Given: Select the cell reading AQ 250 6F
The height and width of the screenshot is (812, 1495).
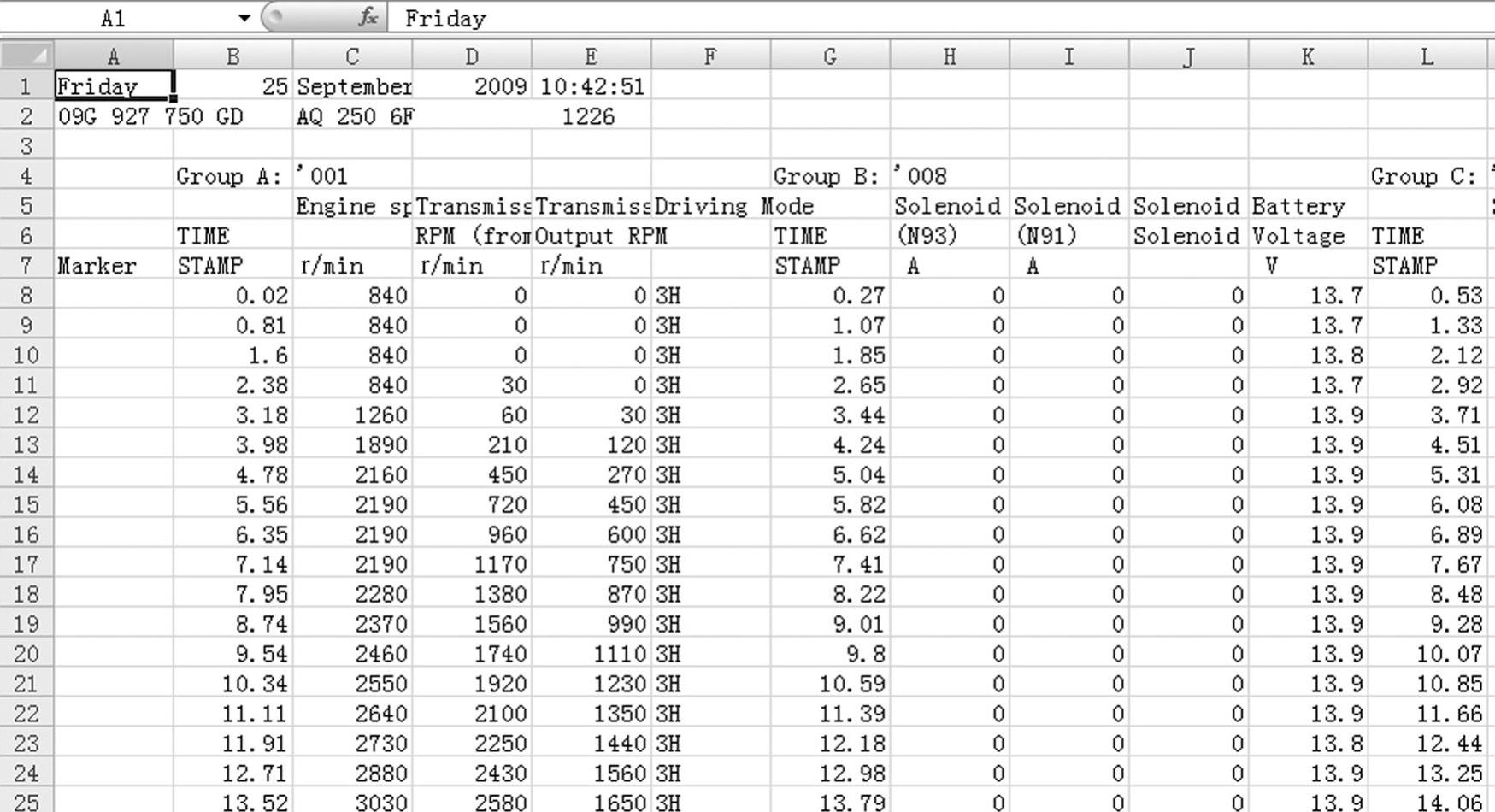Looking at the screenshot, I should 353,116.
